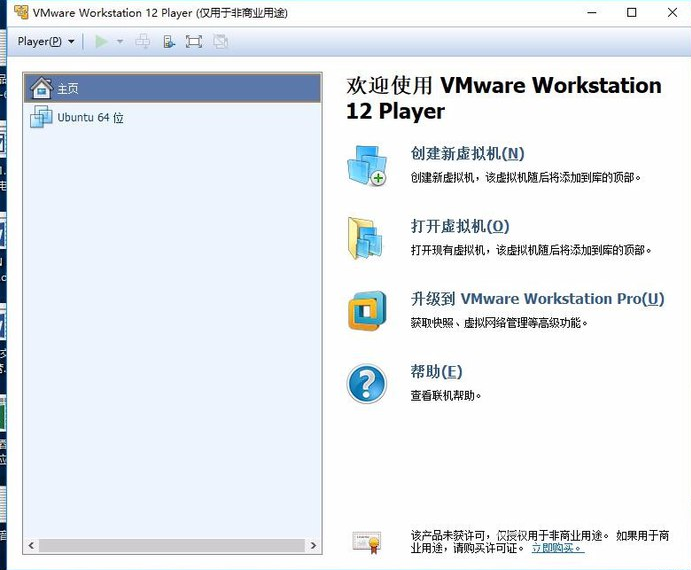
Task: Click the green power-on play button
Action: pyautogui.click(x=101, y=42)
